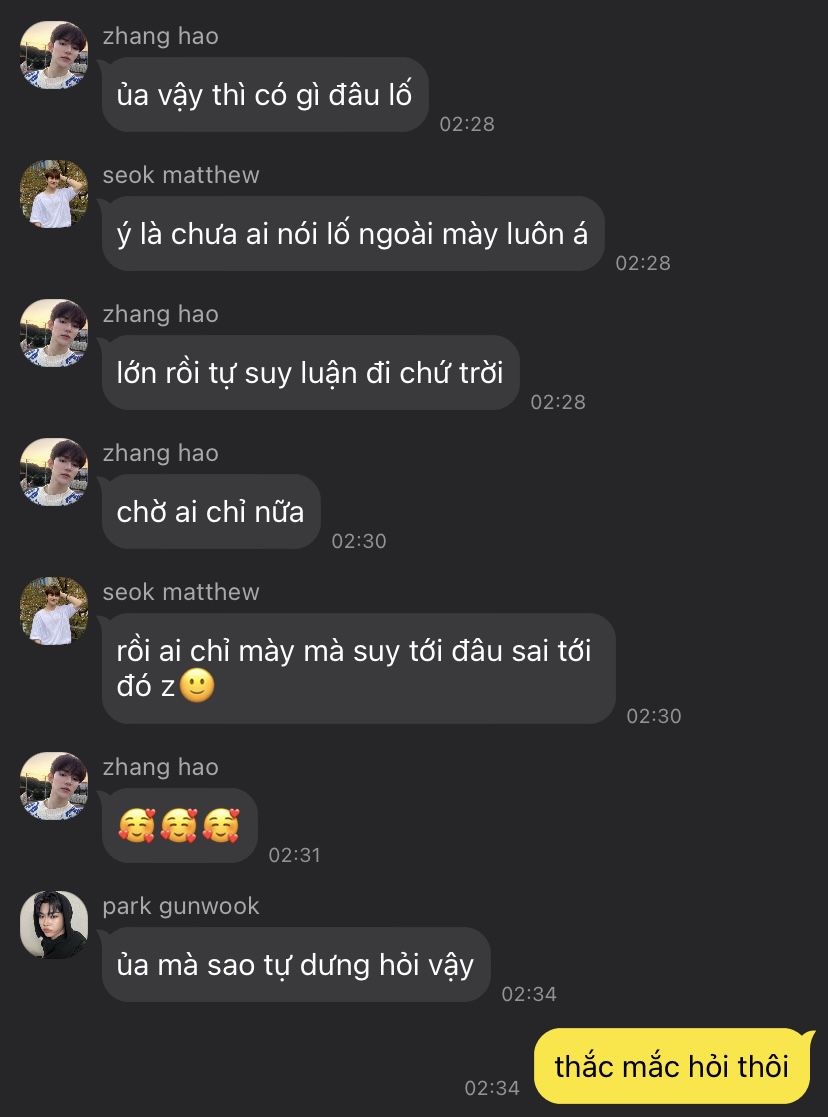Image resolution: width=828 pixels, height=1117 pixels.
Task: Tap seok matthew name above 02:30 message
Action: [181, 592]
